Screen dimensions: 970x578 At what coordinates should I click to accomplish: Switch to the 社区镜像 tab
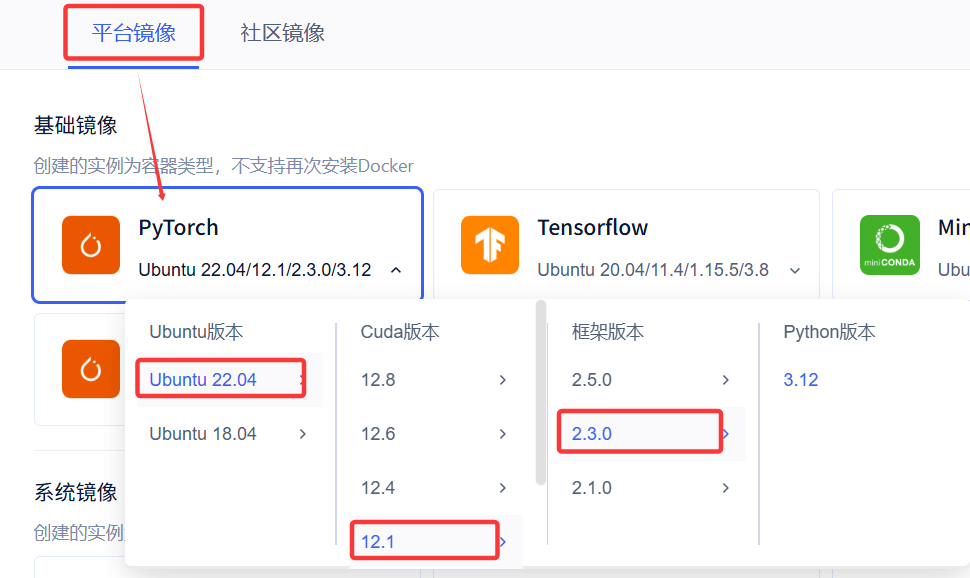click(282, 33)
